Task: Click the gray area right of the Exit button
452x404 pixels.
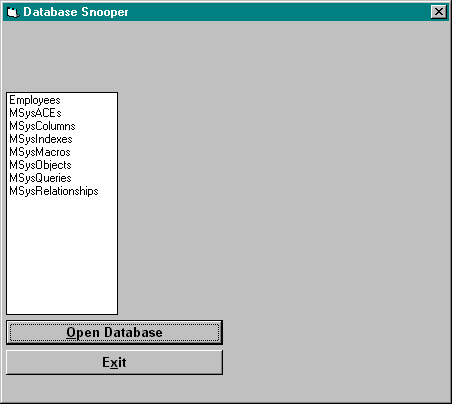Action: [336, 362]
